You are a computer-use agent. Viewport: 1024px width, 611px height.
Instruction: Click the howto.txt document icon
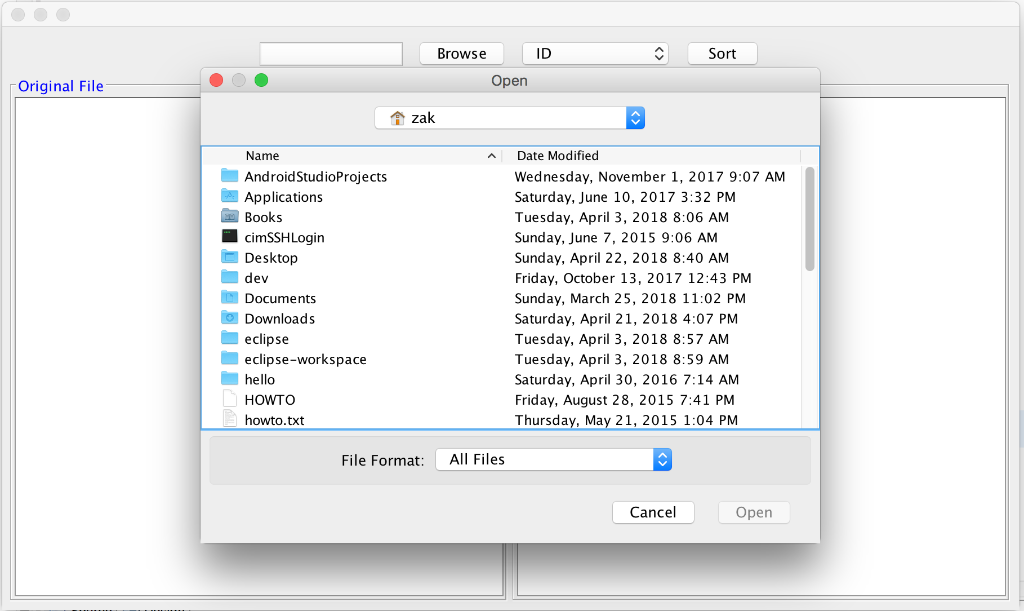[x=229, y=419]
